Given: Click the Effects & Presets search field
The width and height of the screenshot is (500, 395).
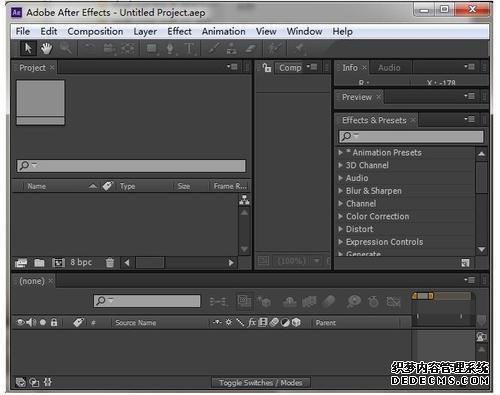Looking at the screenshot, I should point(411,136).
